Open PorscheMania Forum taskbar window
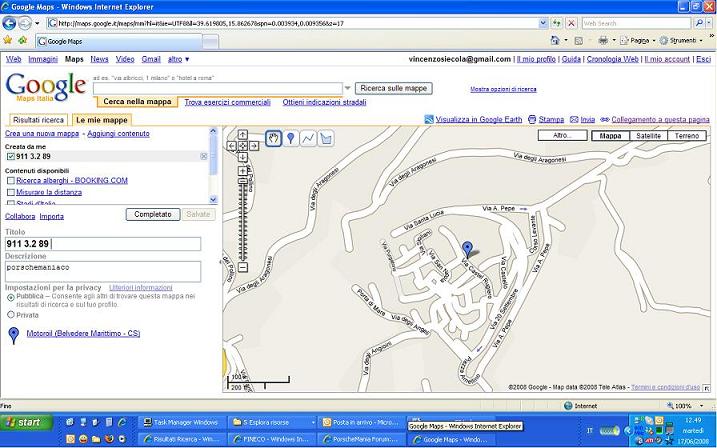The width and height of the screenshot is (717, 448). click(362, 439)
